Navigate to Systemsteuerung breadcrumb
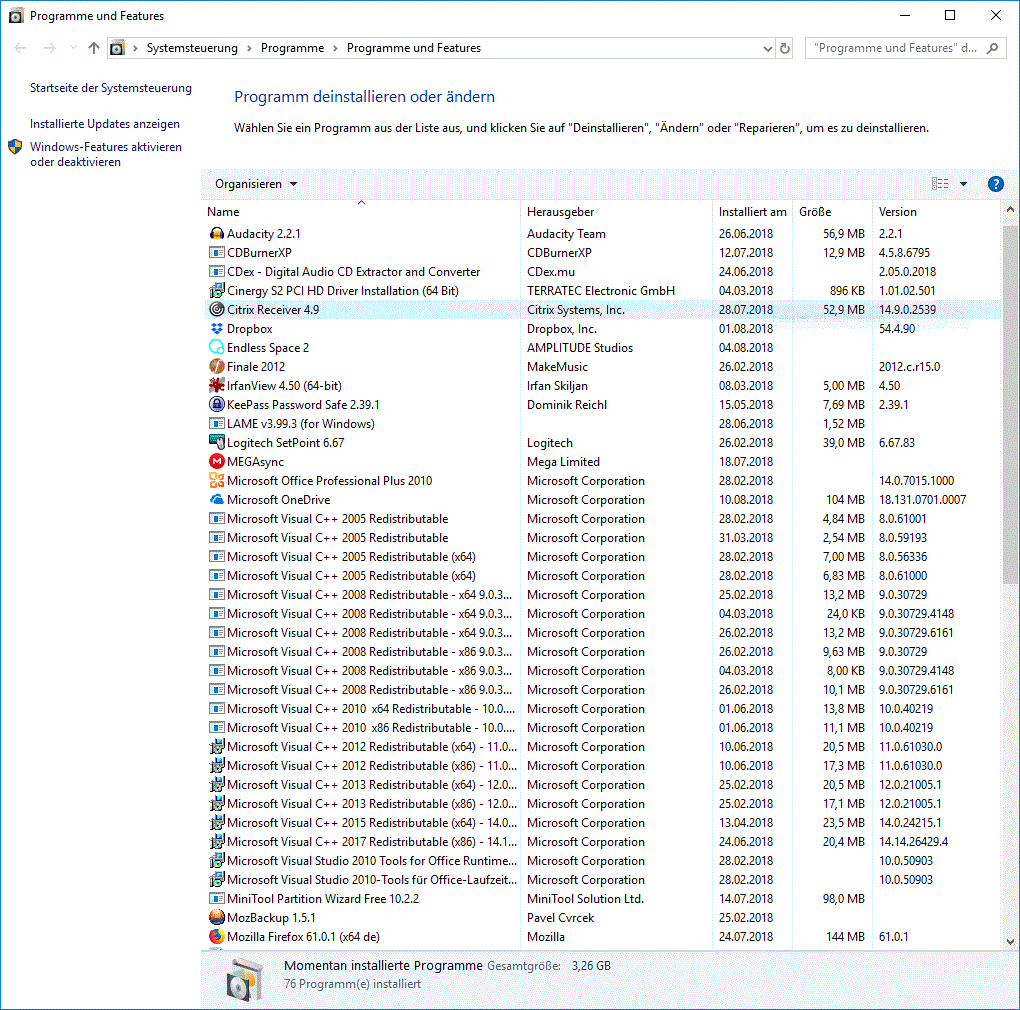 [x=192, y=48]
